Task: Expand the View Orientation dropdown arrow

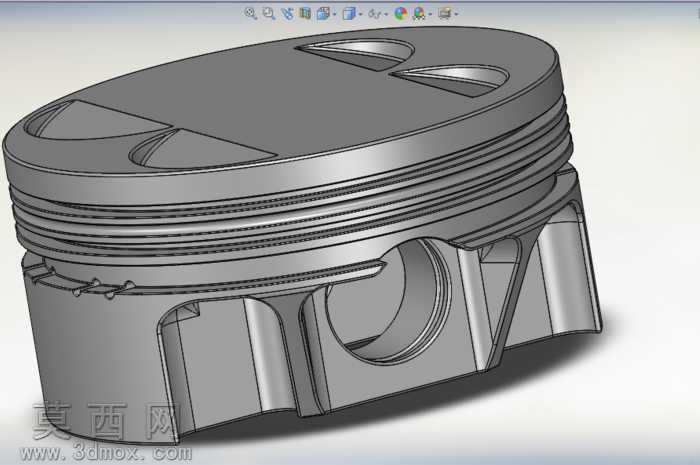Action: 334,14
